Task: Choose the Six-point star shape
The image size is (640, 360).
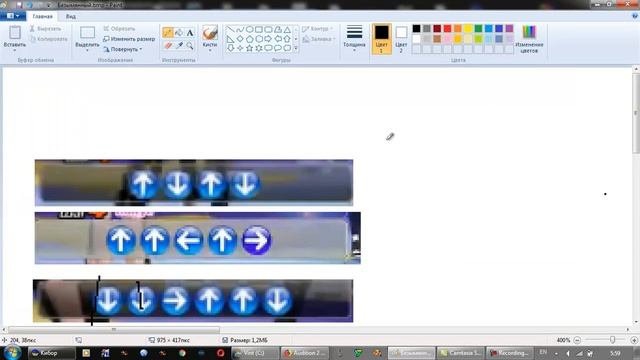Action: coord(259,48)
